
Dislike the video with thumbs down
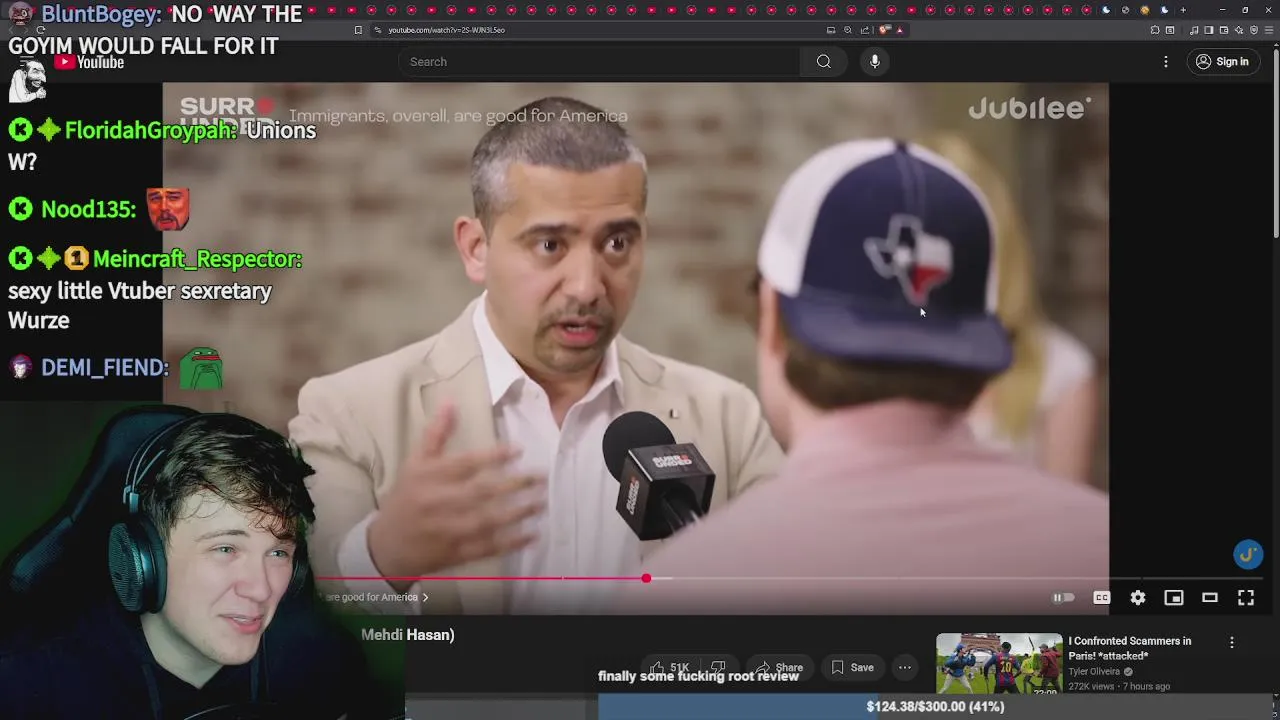718,667
